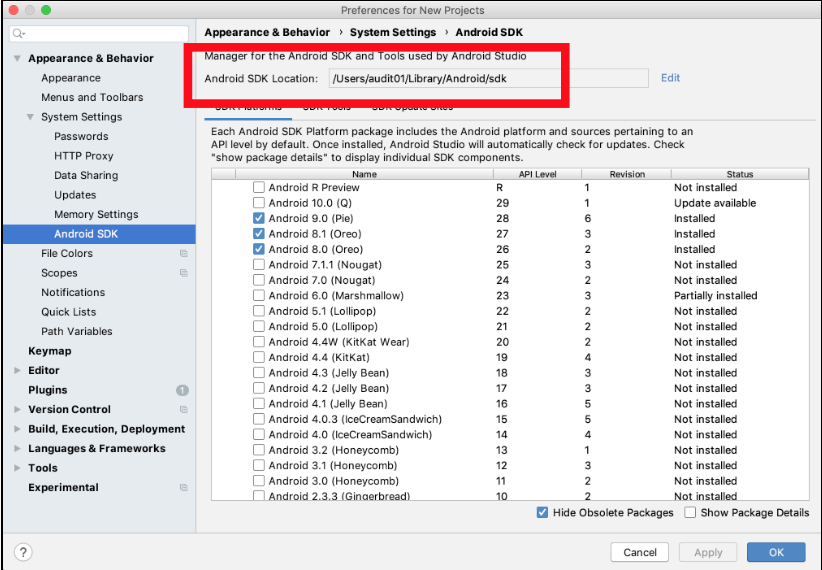Sort by the API Level column header
Screen dimensions: 822x570
[537, 174]
